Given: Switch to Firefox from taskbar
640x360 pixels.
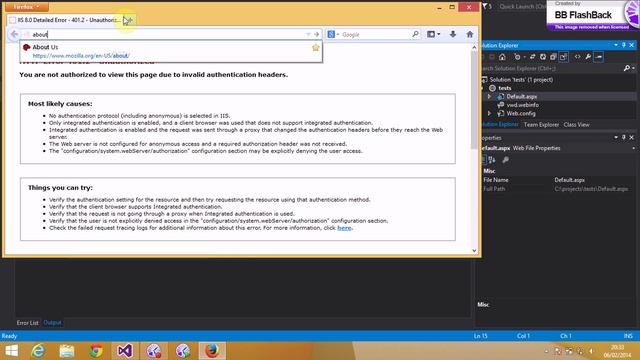Looking at the screenshot, I should point(212,351).
